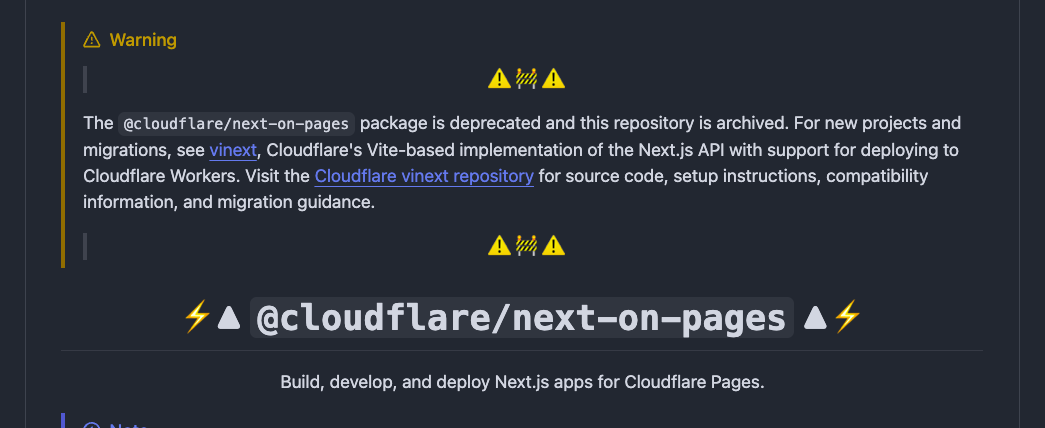Click the white triangle emoji after the heading title
1045x428 pixels.
pyautogui.click(x=815, y=317)
